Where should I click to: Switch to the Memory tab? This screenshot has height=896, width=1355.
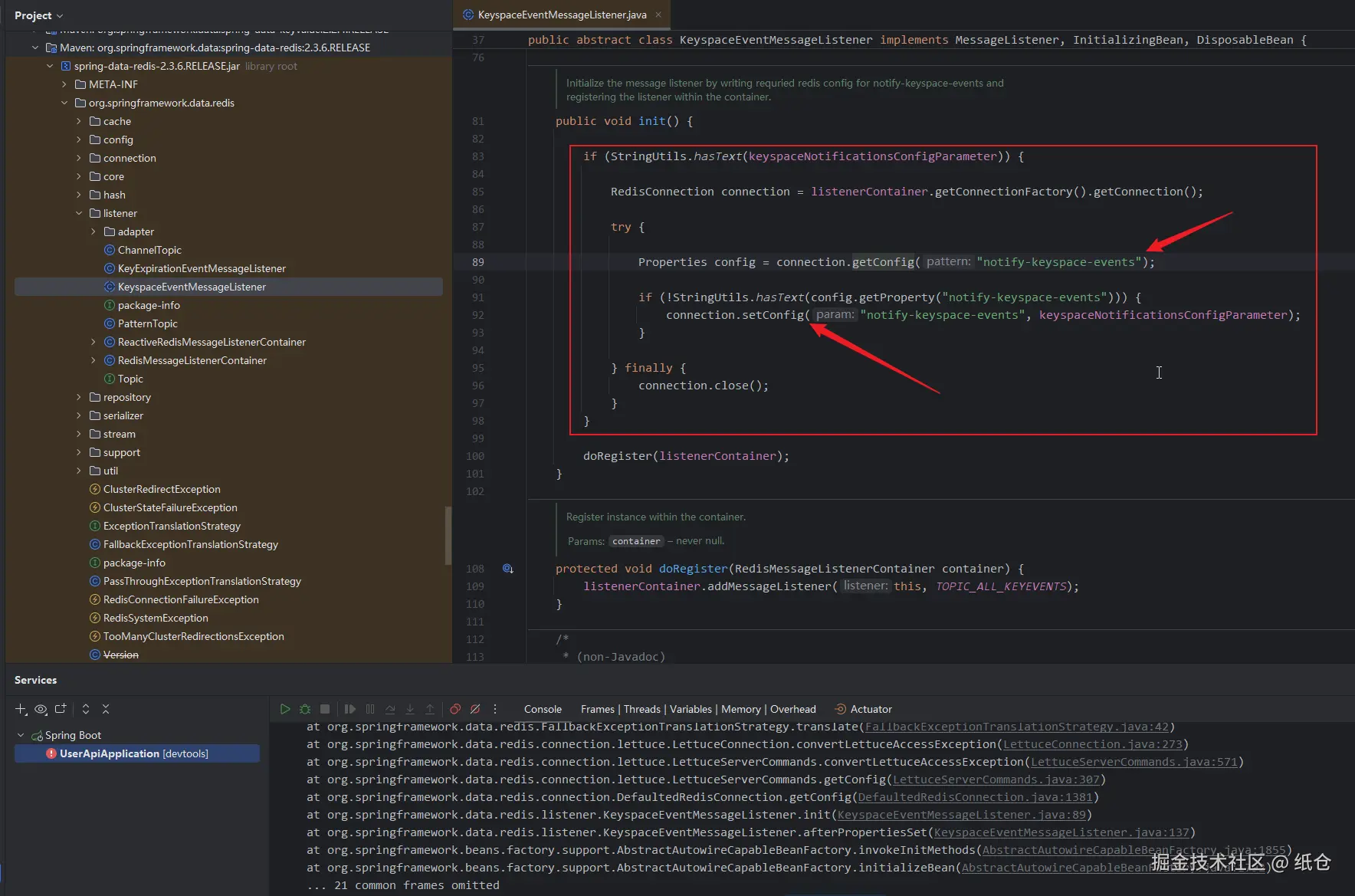(x=741, y=709)
